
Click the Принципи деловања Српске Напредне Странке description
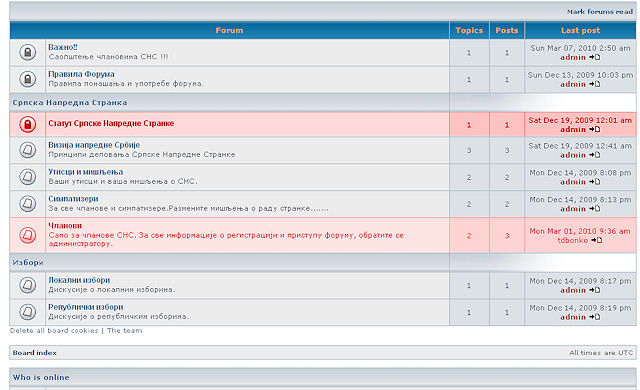pos(142,155)
